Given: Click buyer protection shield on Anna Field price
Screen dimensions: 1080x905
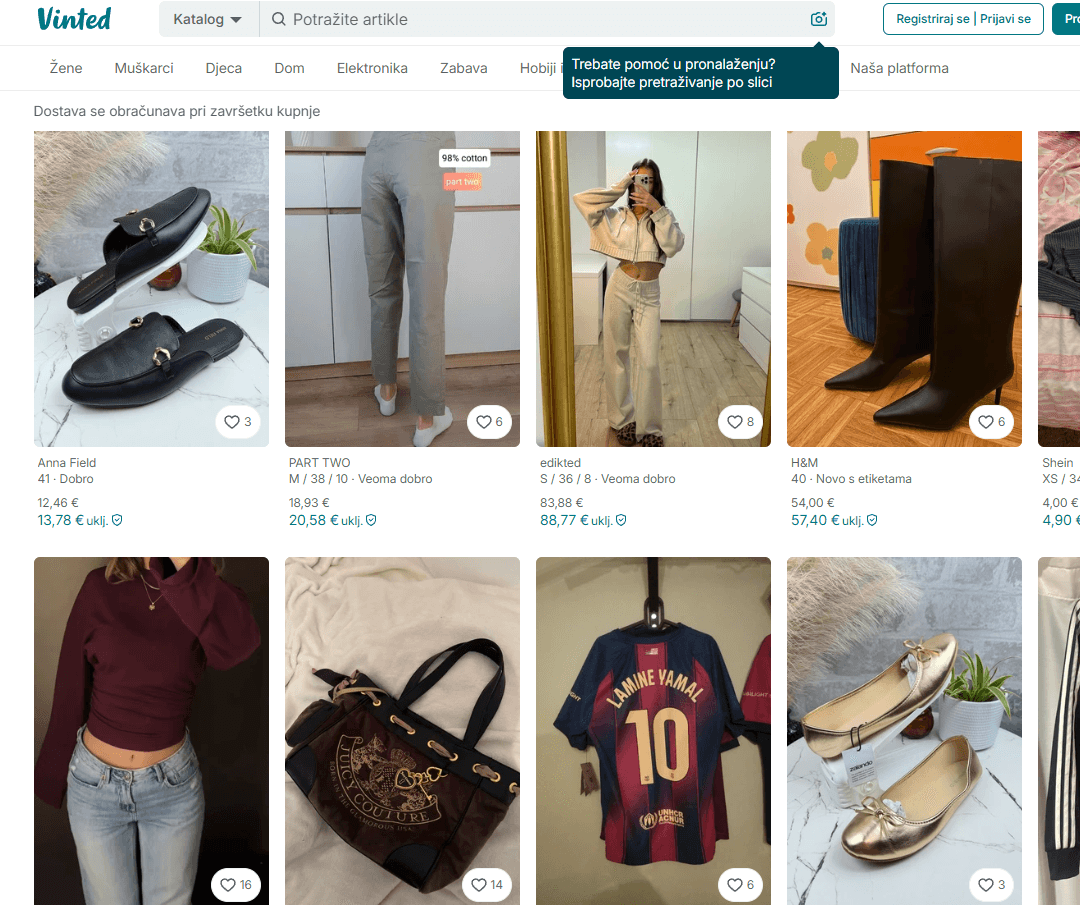Looking at the screenshot, I should coord(118,520).
